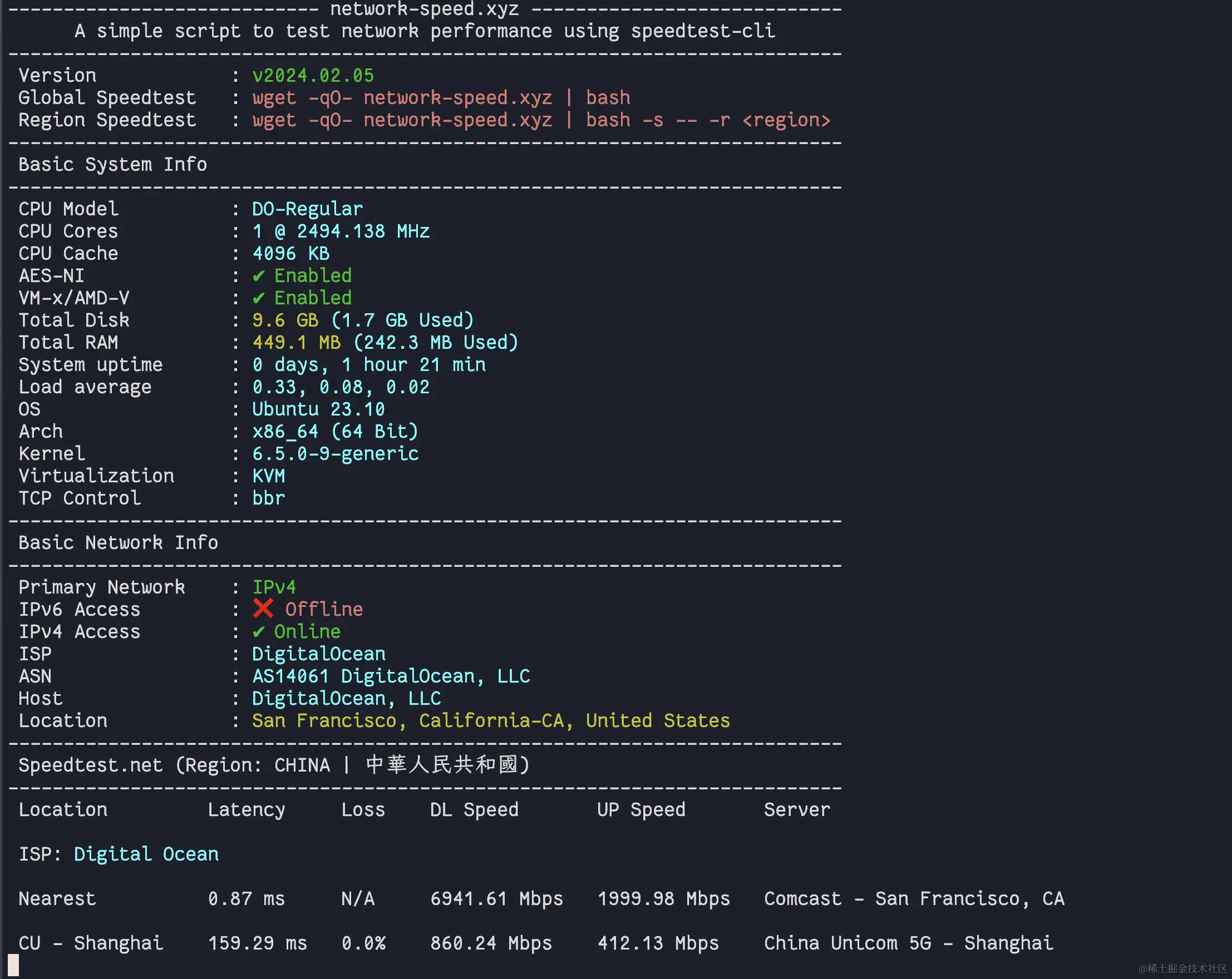
Task: Click the Host value DigitalOcean, LLC
Action: click(346, 699)
